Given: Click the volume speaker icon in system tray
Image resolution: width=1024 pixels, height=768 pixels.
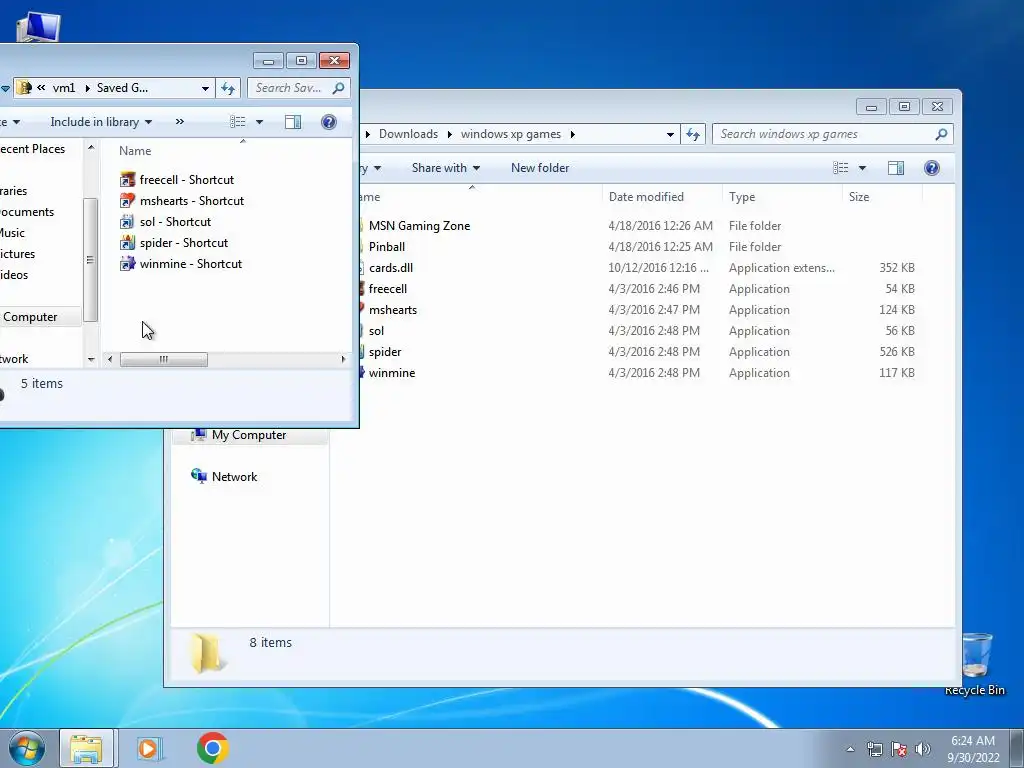Looking at the screenshot, I should (x=922, y=749).
